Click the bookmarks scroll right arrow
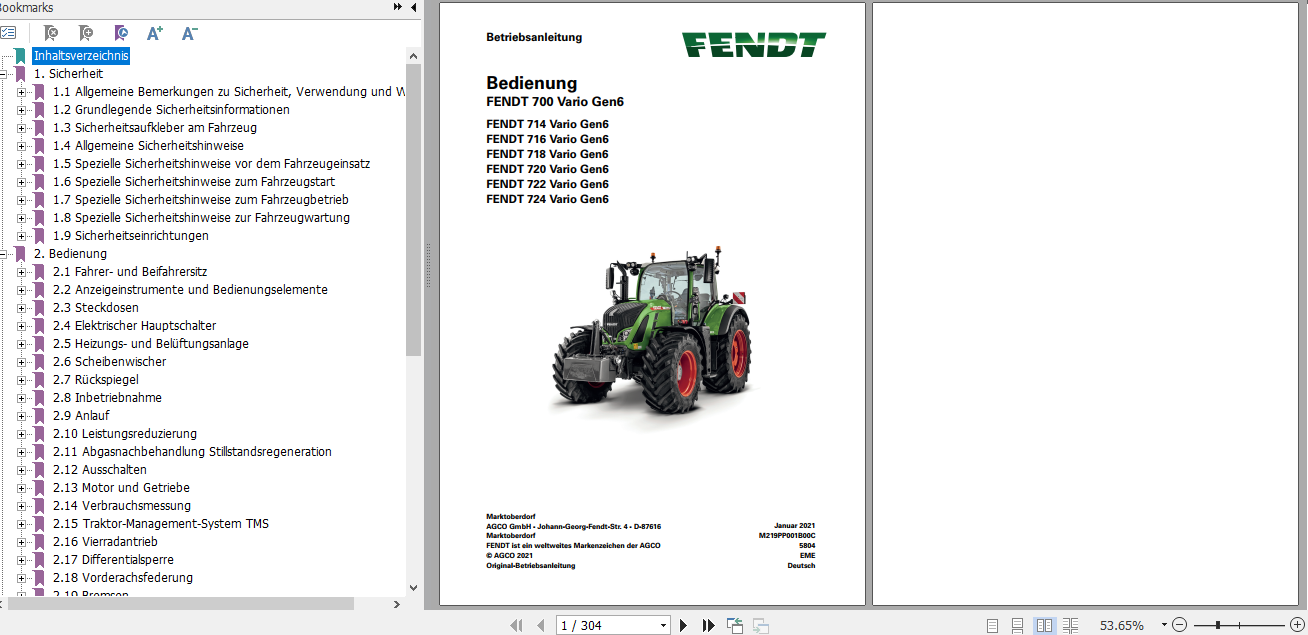 (398, 604)
